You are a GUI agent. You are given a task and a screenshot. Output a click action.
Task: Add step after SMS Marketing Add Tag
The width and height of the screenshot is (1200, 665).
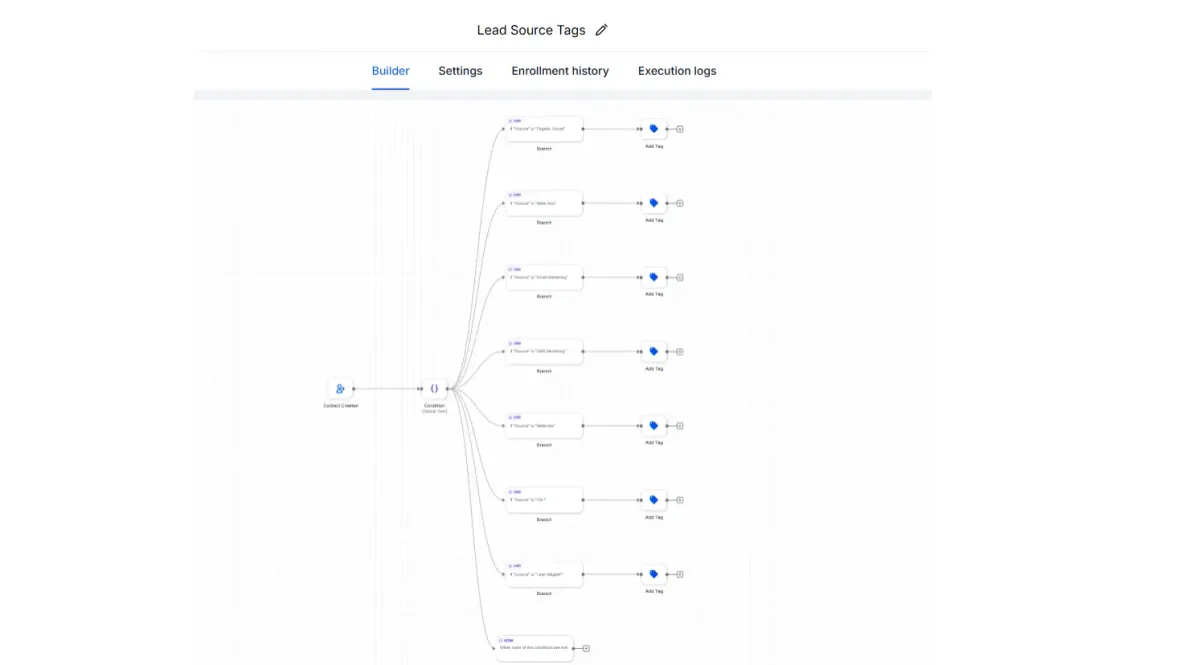[x=680, y=351]
